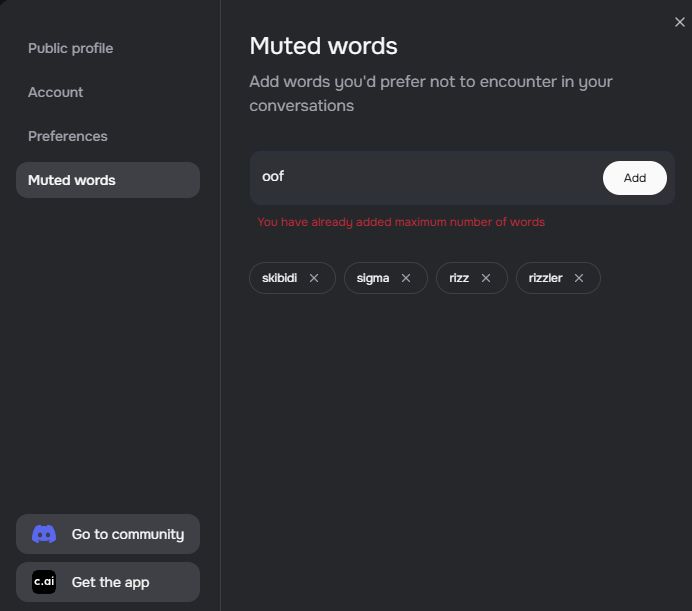Remove the muted word sigma
This screenshot has height=611, width=692.
(406, 278)
